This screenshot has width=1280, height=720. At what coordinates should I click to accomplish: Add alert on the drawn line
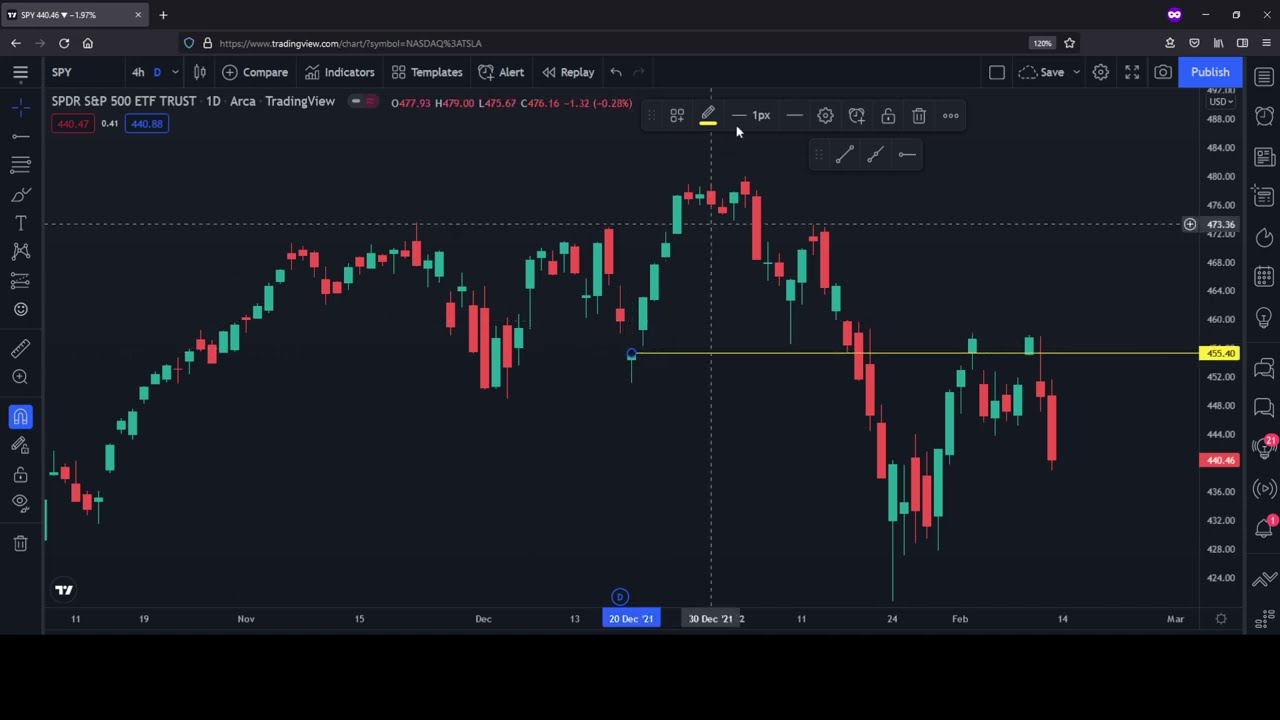[857, 116]
